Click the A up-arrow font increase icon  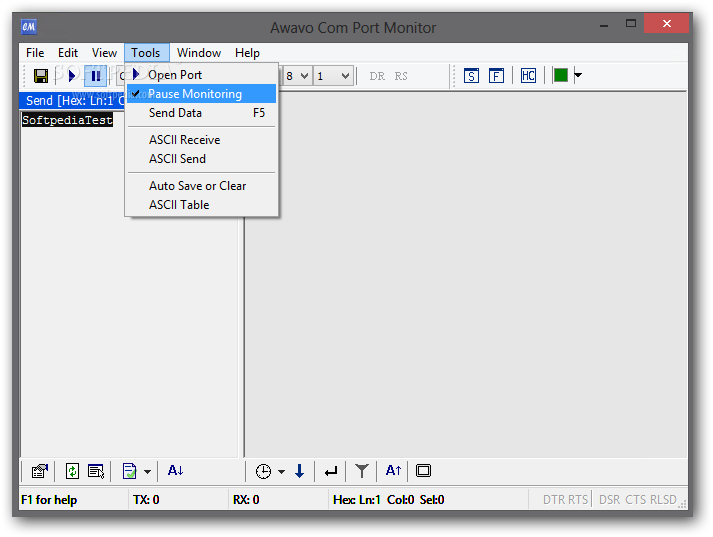[393, 470]
